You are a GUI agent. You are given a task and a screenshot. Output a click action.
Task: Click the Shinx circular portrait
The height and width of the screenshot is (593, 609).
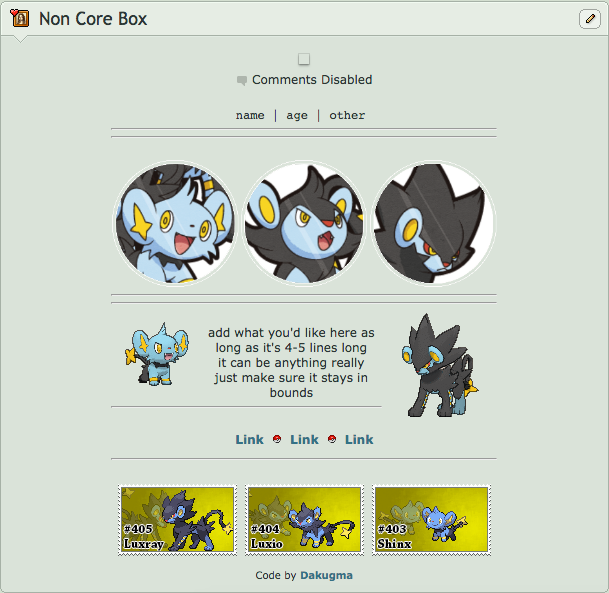tap(175, 223)
